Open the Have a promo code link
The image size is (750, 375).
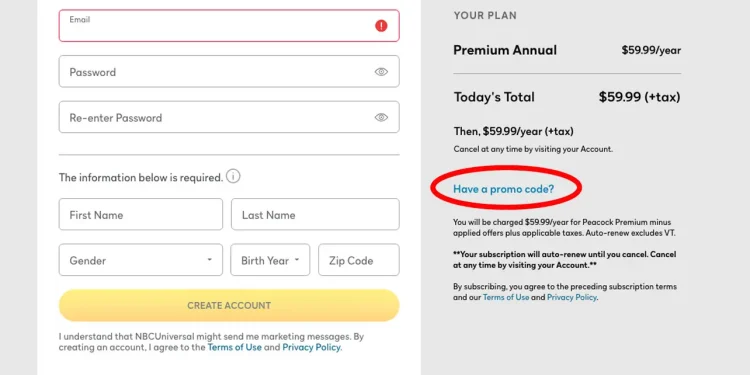[504, 189]
